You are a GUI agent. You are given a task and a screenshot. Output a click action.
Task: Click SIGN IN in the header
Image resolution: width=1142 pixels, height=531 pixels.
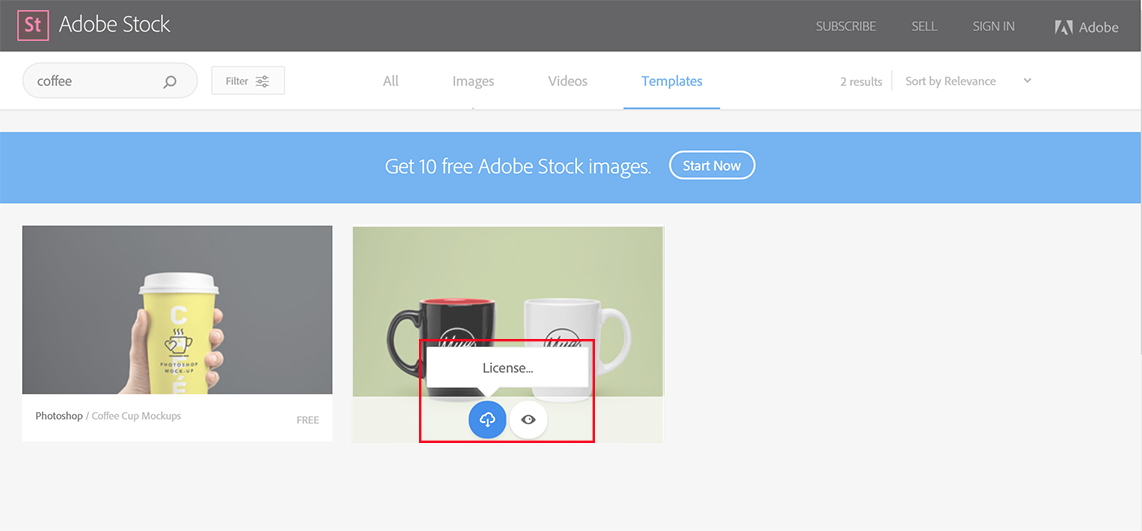(x=993, y=26)
